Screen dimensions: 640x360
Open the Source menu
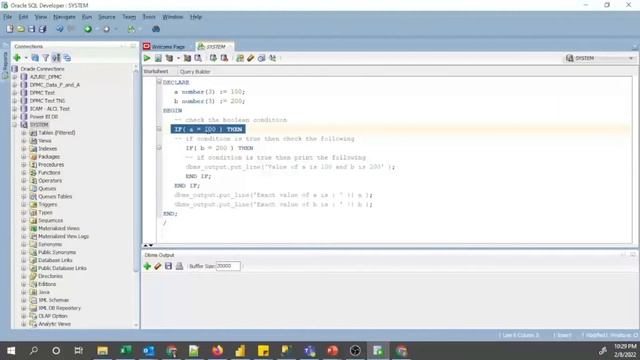(x=107, y=17)
